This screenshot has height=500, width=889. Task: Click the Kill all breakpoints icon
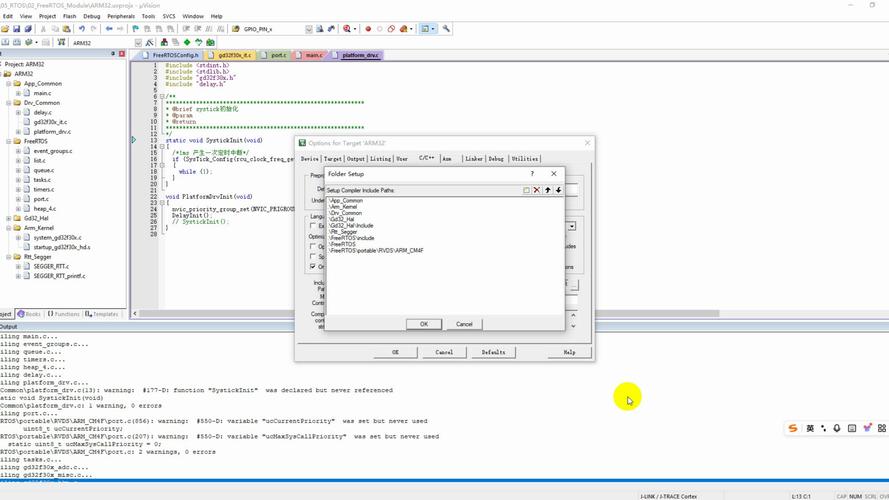[x=404, y=29]
